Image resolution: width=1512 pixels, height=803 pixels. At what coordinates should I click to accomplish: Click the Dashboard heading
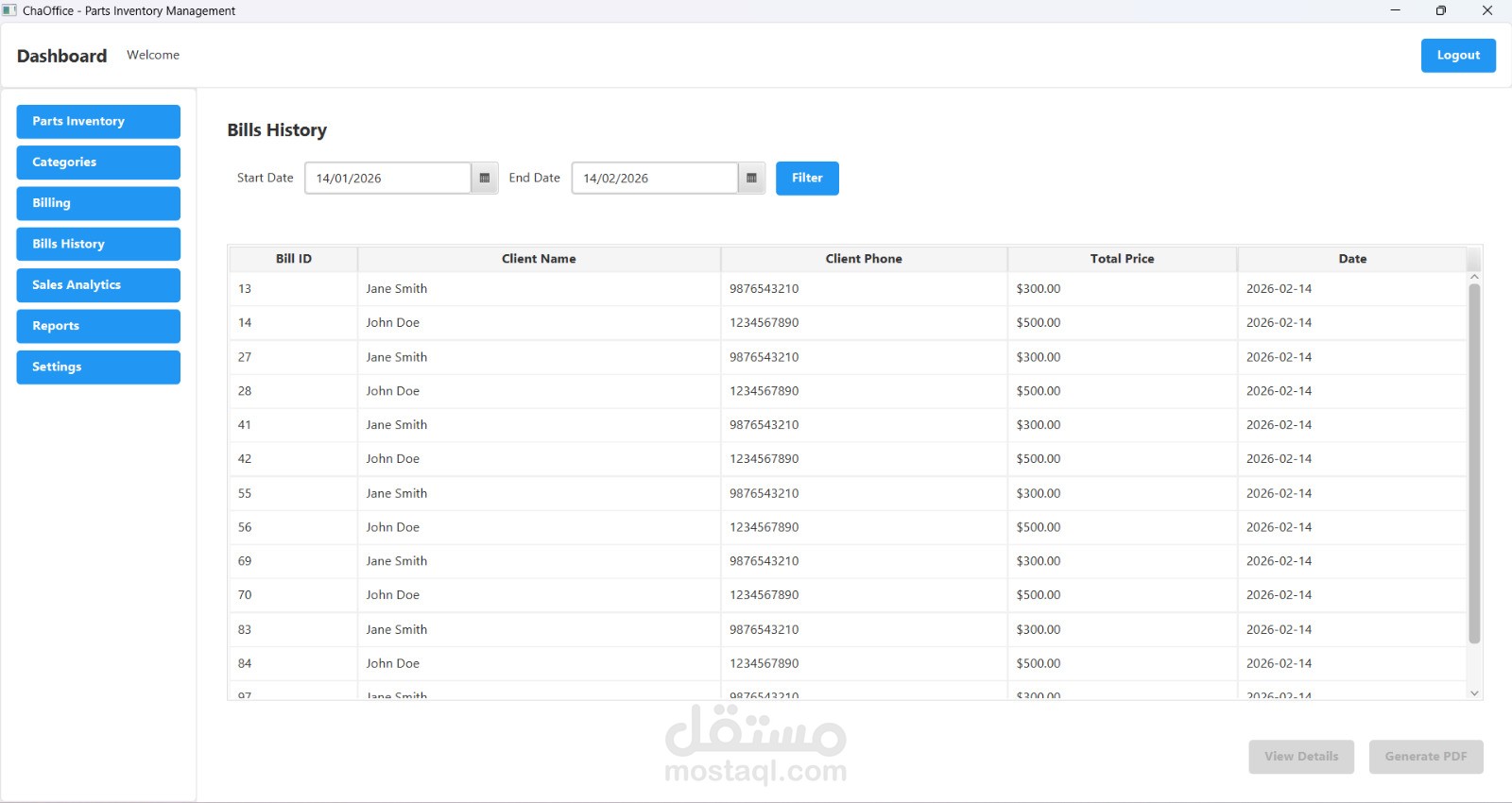click(x=61, y=56)
